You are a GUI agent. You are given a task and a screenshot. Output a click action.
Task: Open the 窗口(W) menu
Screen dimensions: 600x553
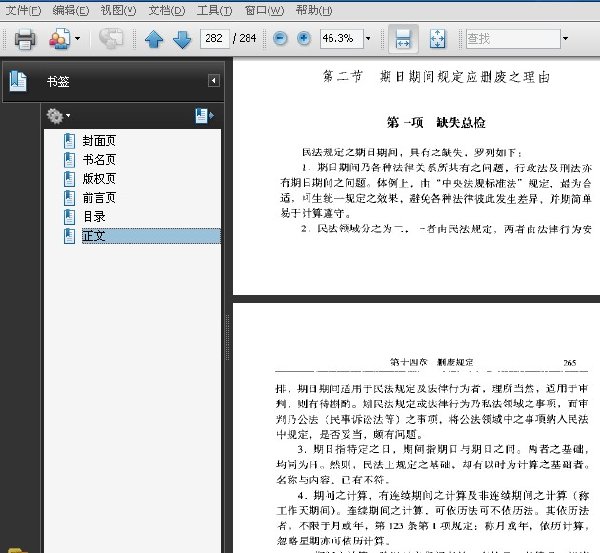[264, 10]
